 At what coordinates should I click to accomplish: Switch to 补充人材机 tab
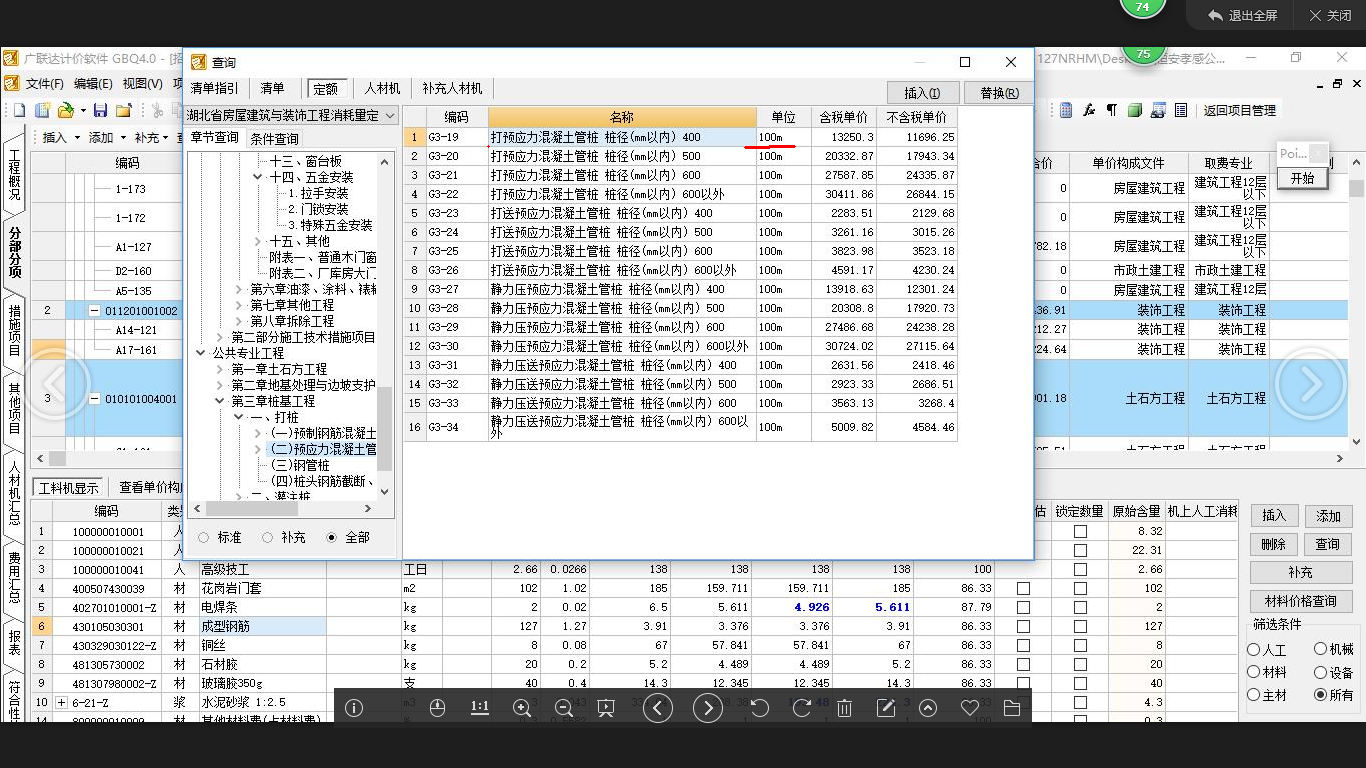click(x=452, y=89)
